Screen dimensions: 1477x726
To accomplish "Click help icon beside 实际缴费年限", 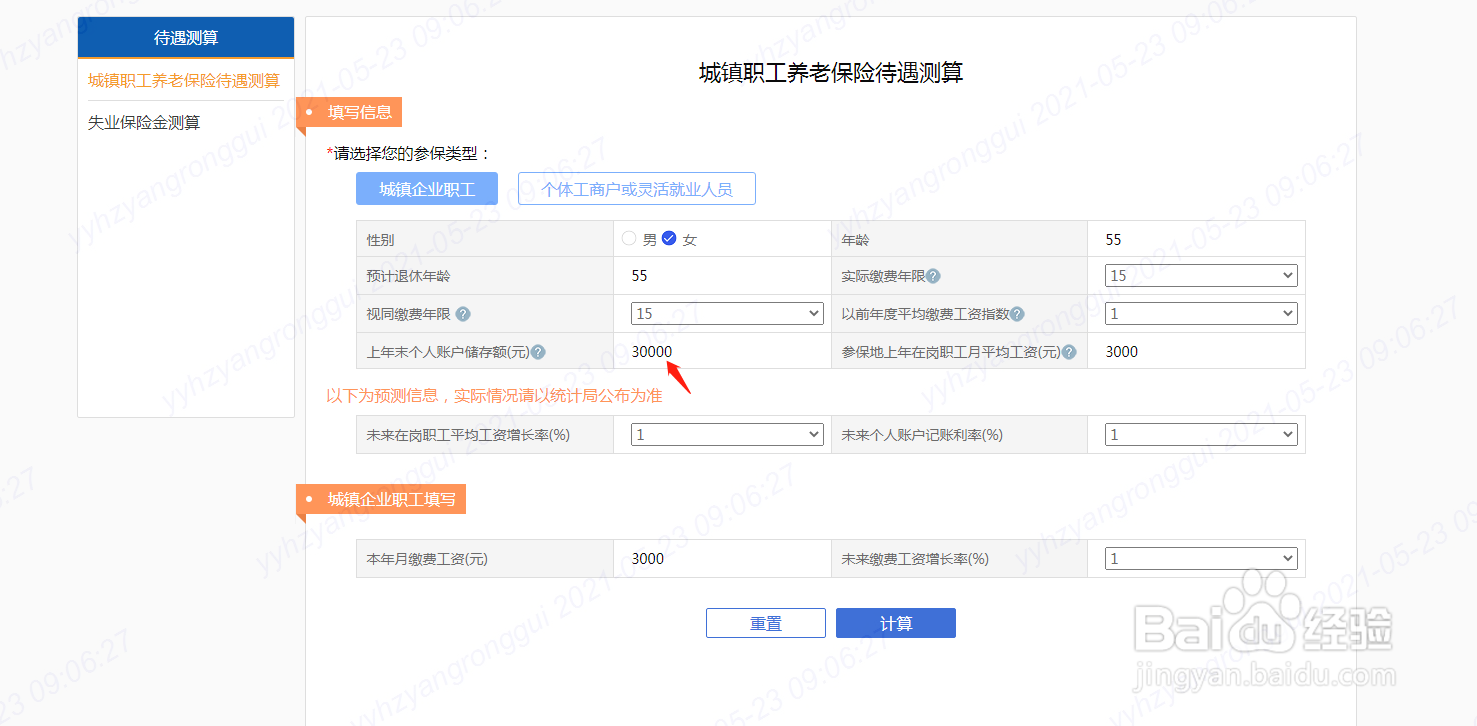I will pyautogui.click(x=933, y=276).
